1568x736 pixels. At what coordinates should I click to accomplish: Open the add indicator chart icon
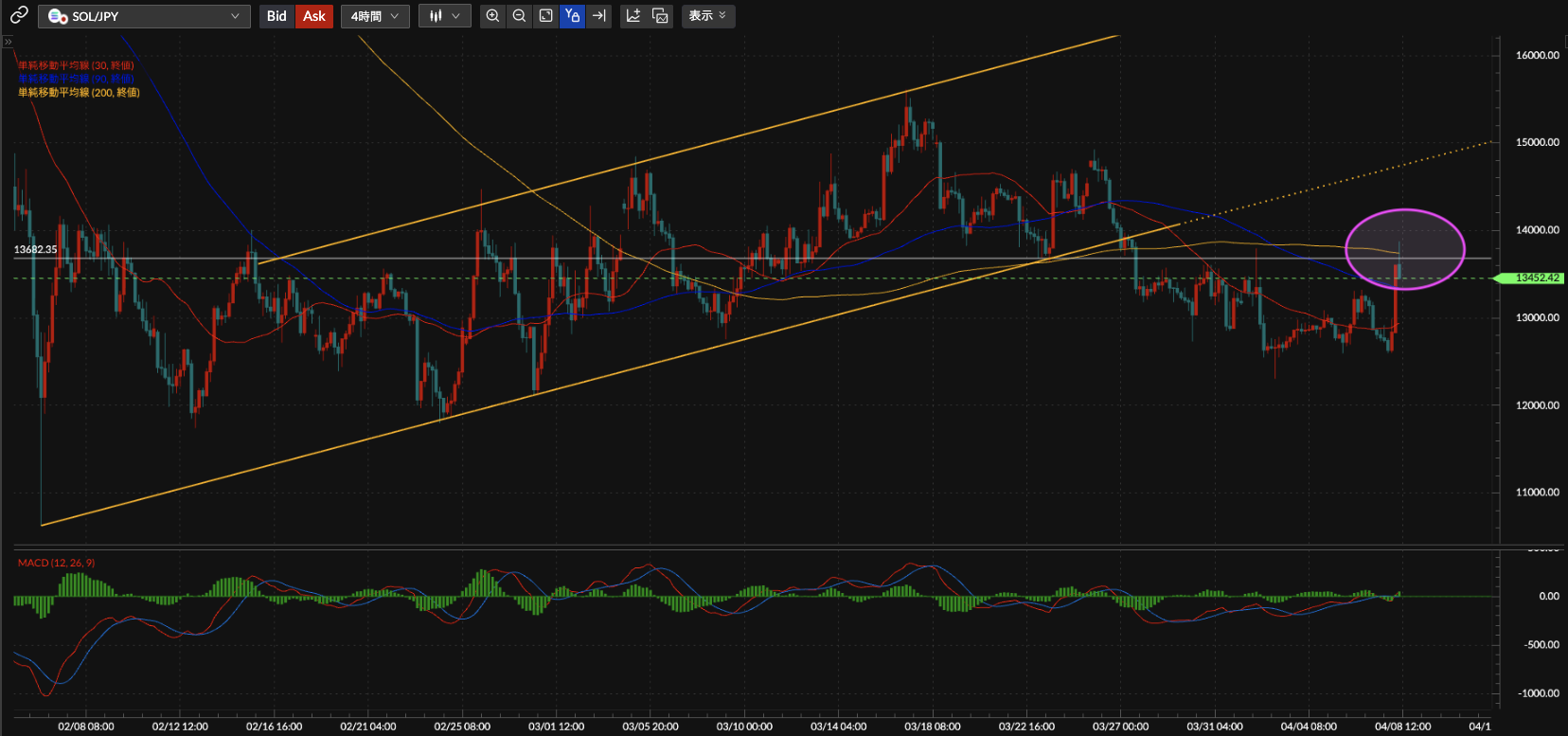633,16
